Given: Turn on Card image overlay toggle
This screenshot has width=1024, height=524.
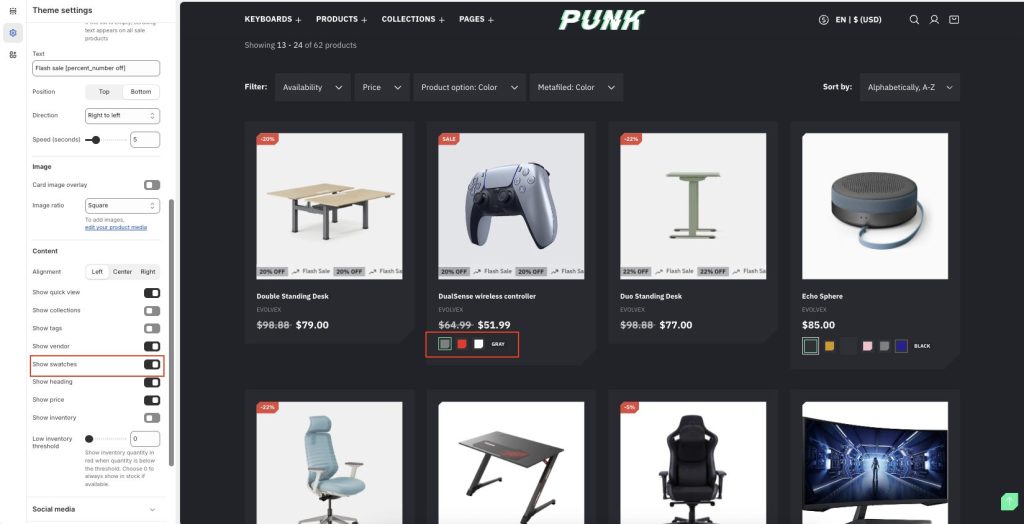Looking at the screenshot, I should click(152, 185).
